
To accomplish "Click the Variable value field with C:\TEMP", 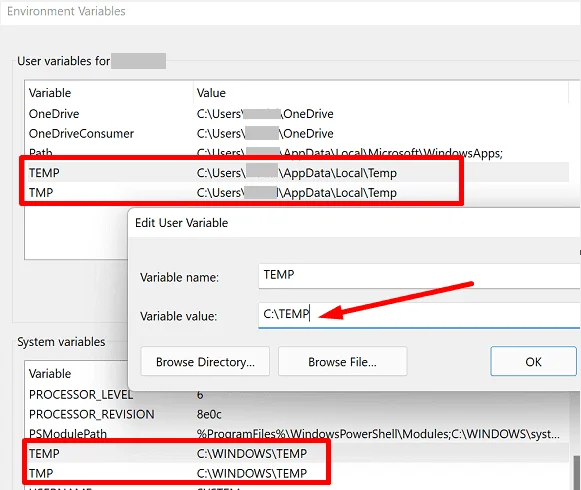I will click(x=419, y=315).
